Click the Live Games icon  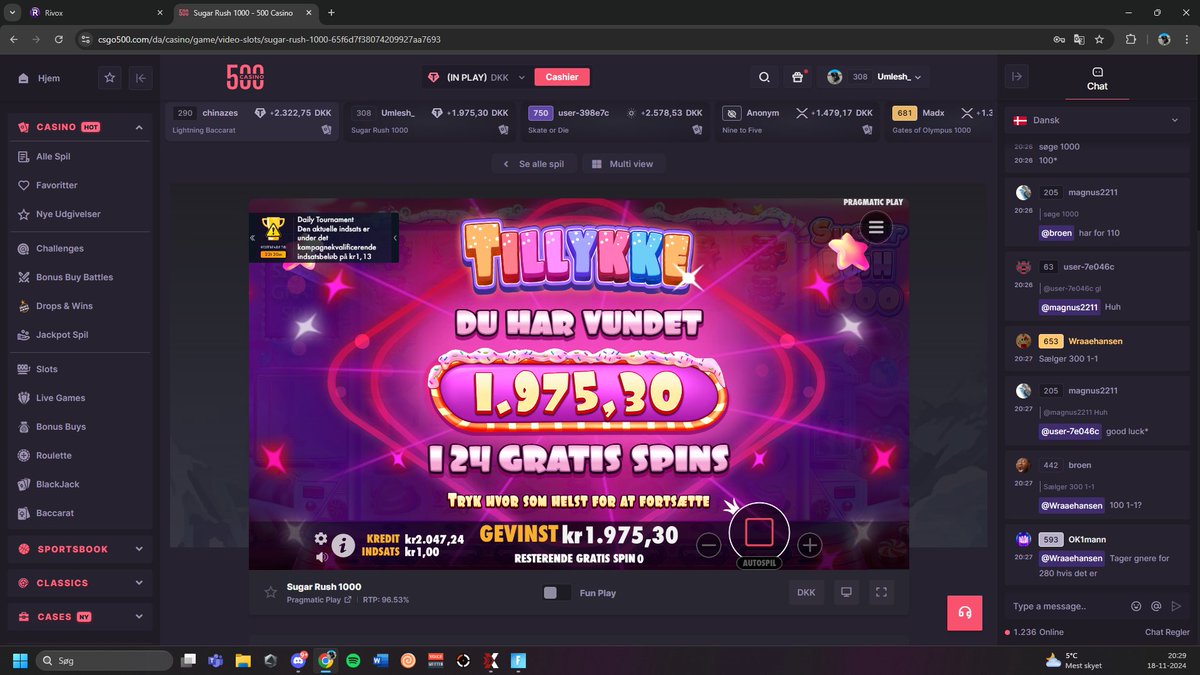pos(25,398)
